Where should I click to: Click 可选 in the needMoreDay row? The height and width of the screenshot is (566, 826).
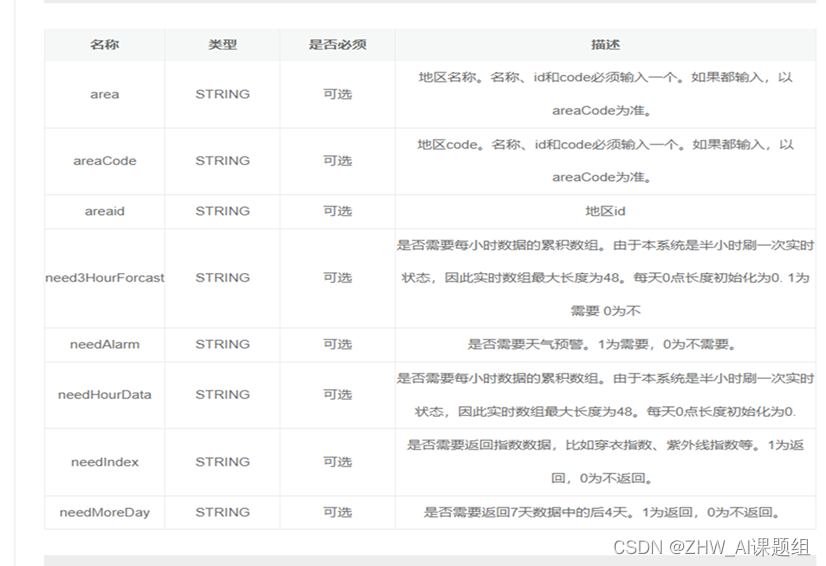coord(338,512)
